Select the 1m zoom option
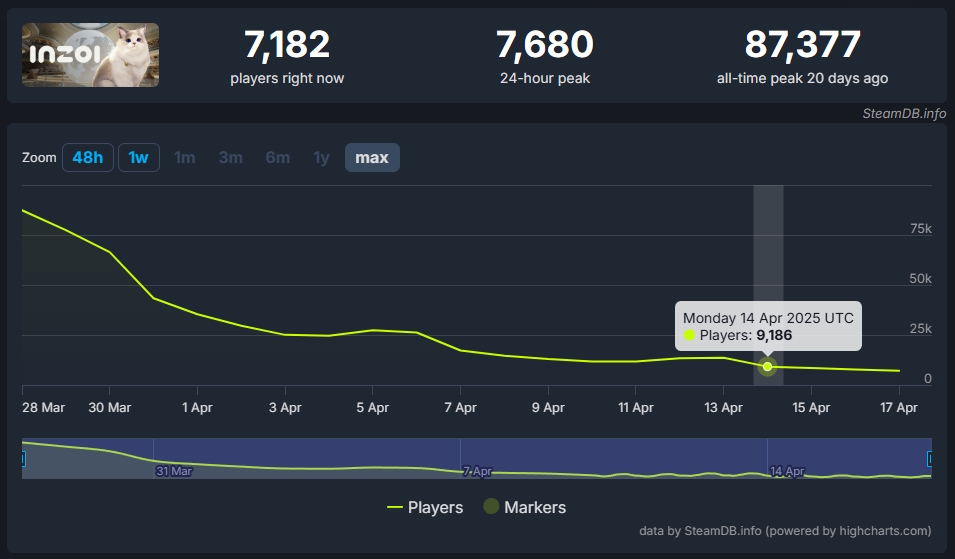Screen dimensions: 955x559 point(184,158)
